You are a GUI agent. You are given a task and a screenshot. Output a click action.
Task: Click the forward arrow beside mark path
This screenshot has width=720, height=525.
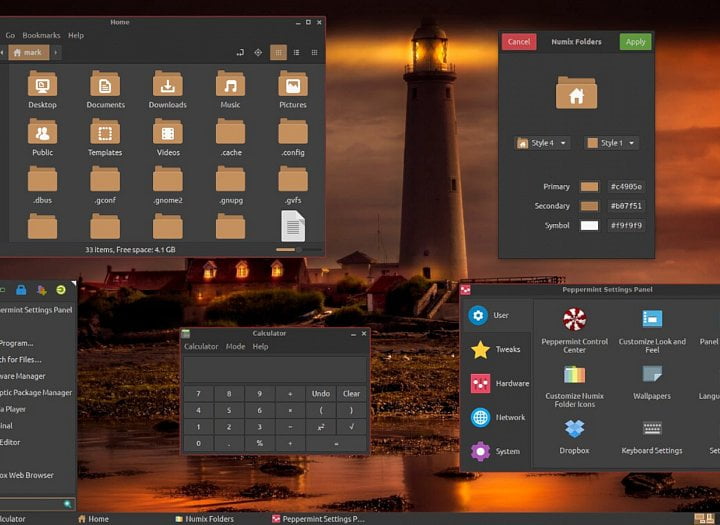click(56, 52)
